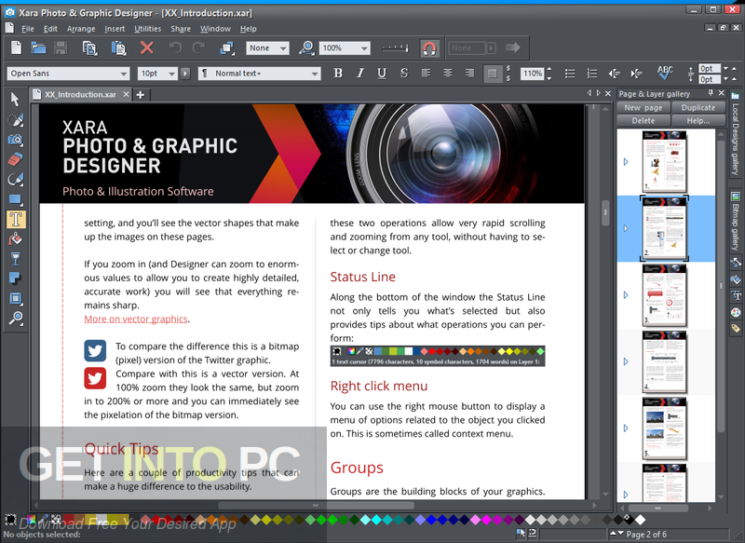The image size is (745, 543).
Task: Pick the white color swatch in color line
Action: [640, 520]
